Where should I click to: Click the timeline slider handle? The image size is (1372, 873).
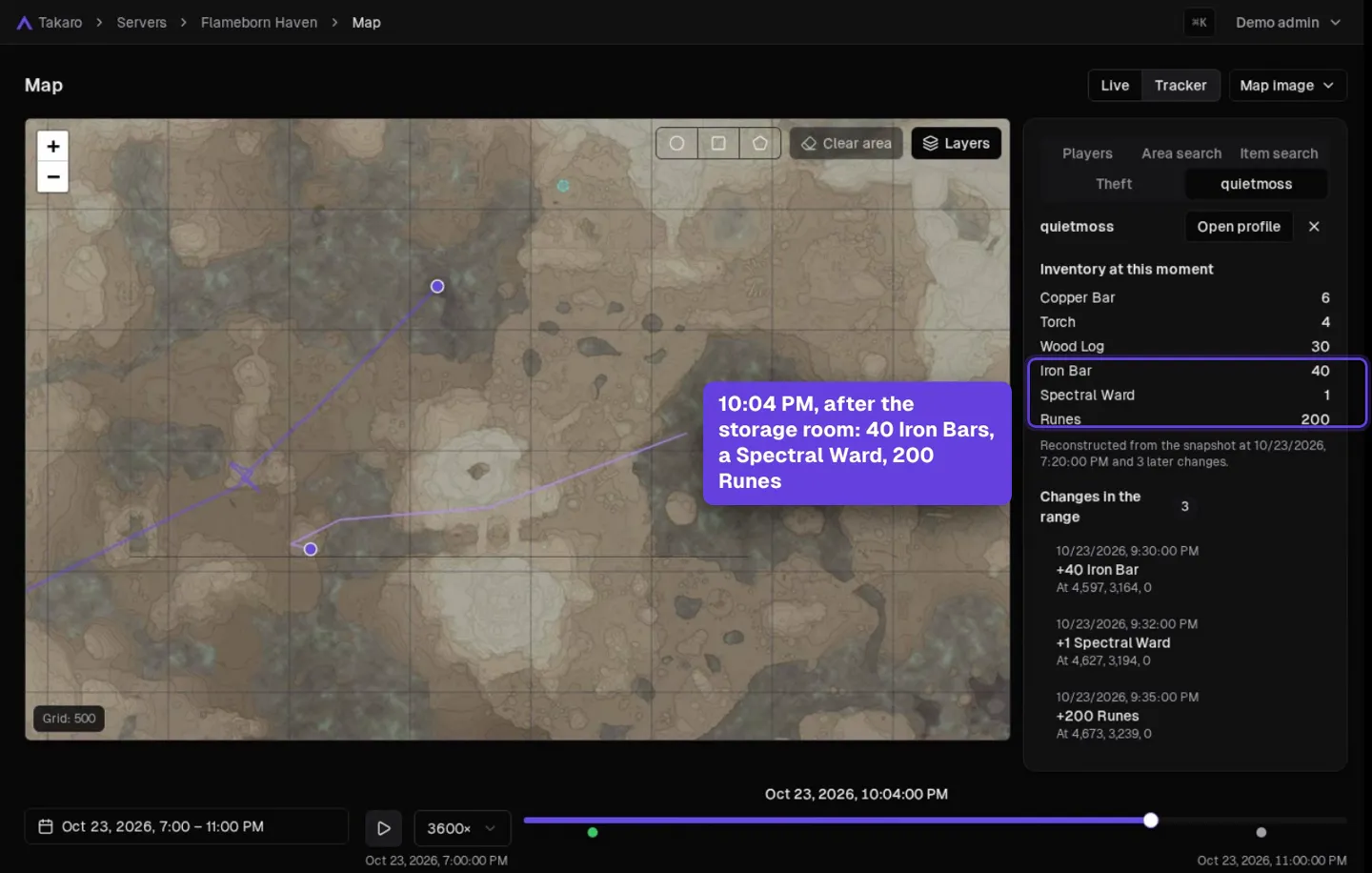coord(1151,821)
